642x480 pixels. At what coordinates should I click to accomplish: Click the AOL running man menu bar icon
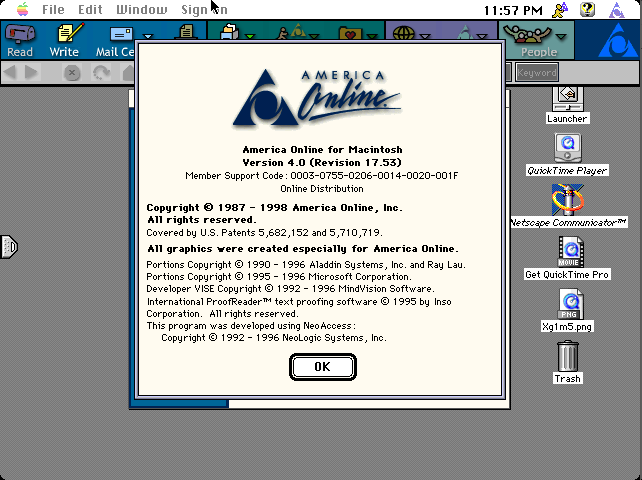(560, 9)
